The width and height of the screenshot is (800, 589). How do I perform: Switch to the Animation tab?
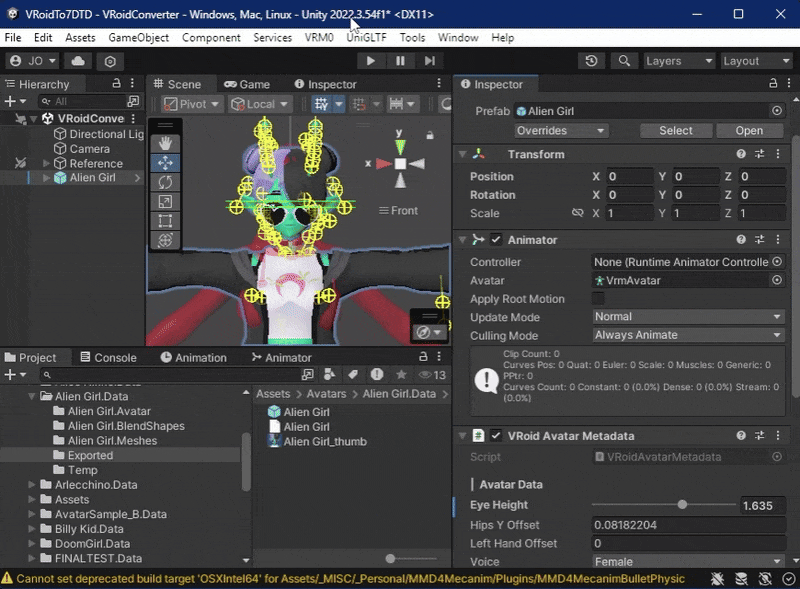click(193, 357)
